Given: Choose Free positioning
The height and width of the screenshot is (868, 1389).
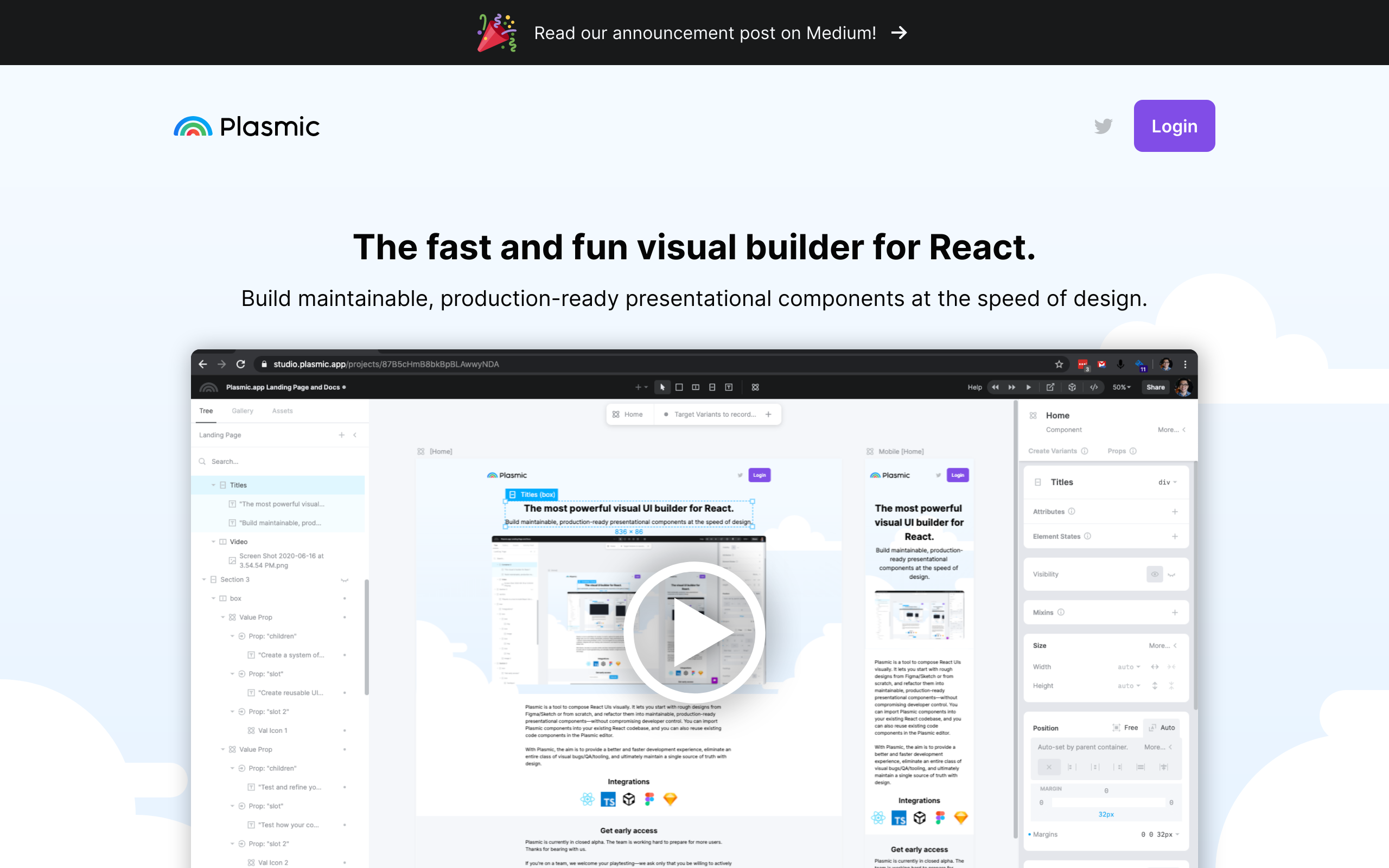Looking at the screenshot, I should click(x=1125, y=728).
